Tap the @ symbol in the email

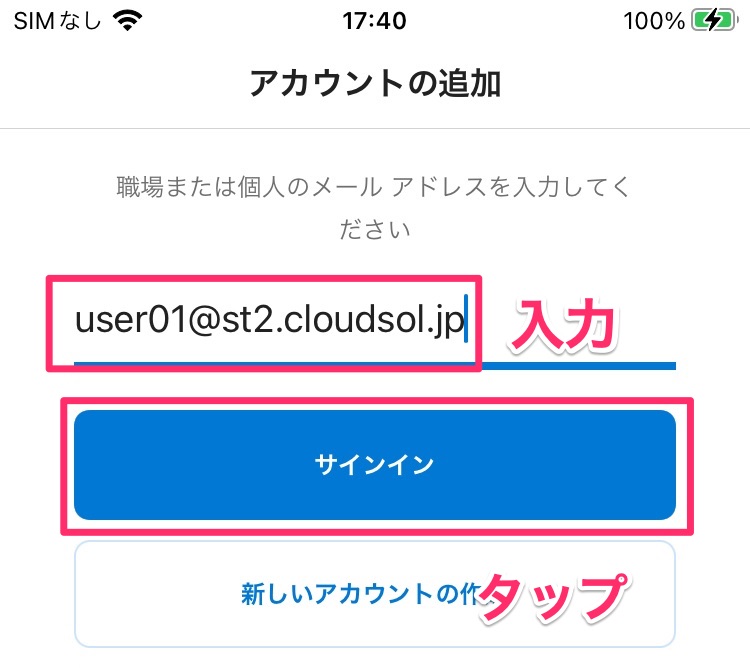point(204,320)
